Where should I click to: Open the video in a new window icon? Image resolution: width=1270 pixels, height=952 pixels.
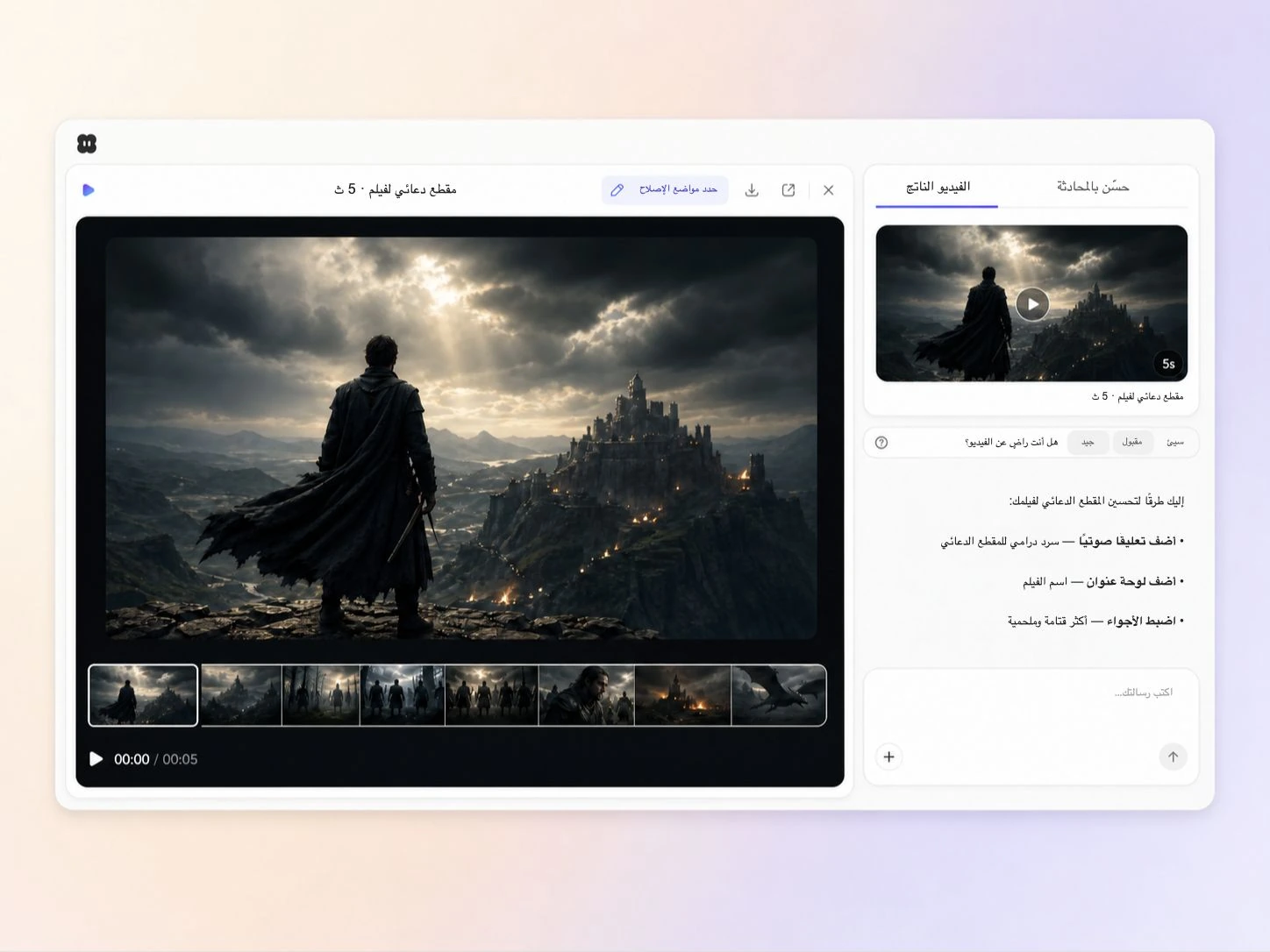pos(788,190)
